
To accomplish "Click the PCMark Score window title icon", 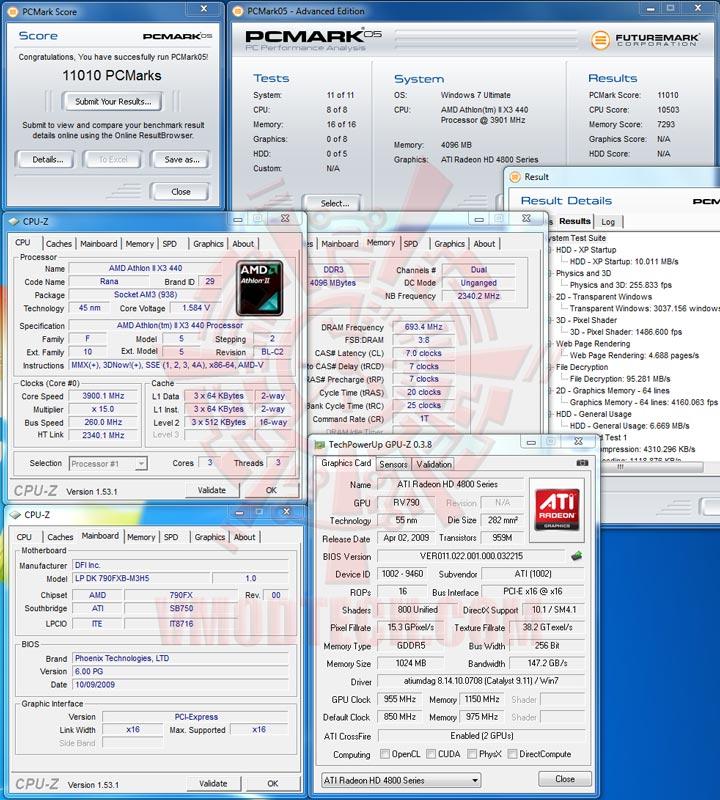I will coord(13,11).
